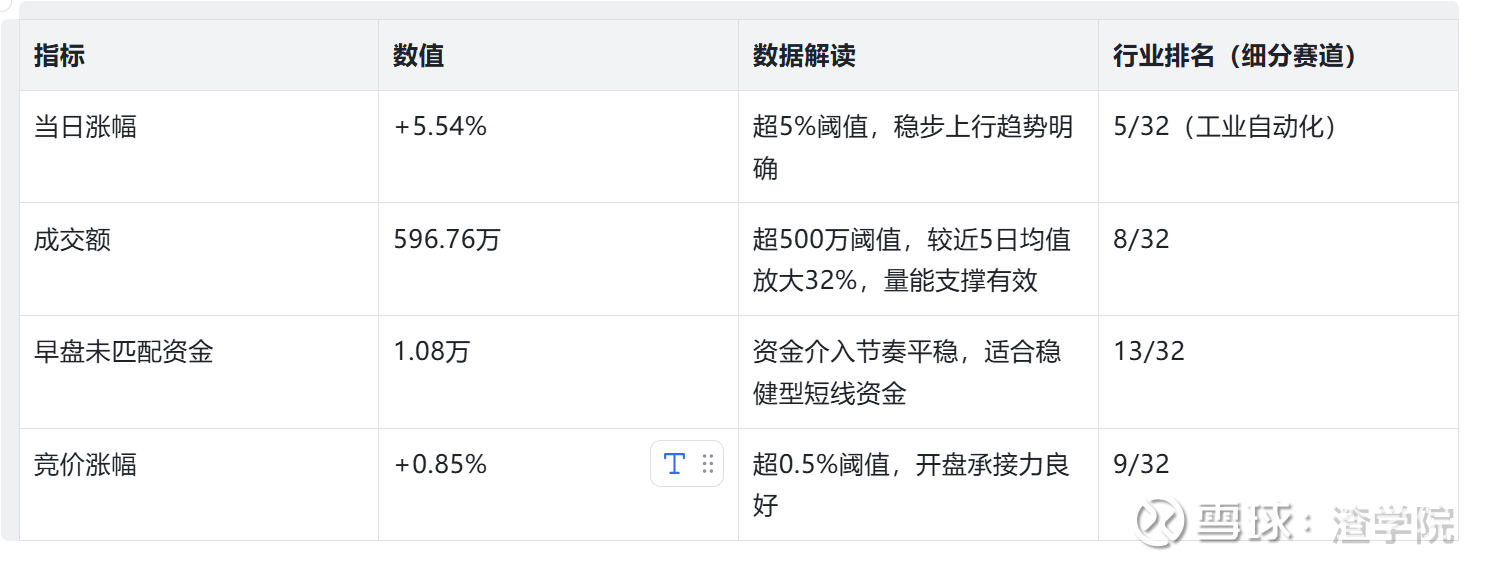Image resolution: width=1498 pixels, height=570 pixels.
Task: Select the 数值 column header
Action: [418, 56]
